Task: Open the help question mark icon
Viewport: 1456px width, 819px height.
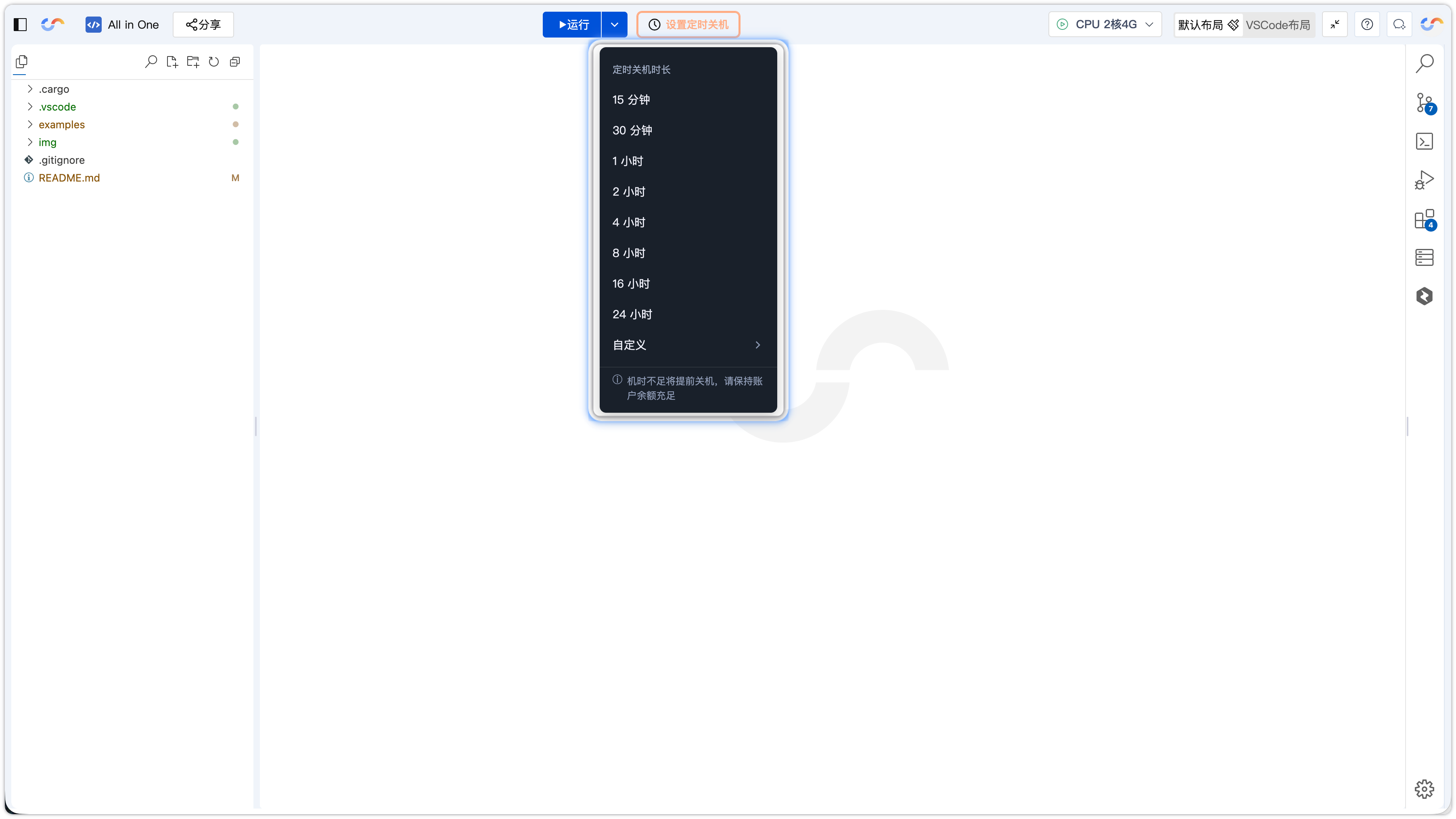Action: point(1367,24)
